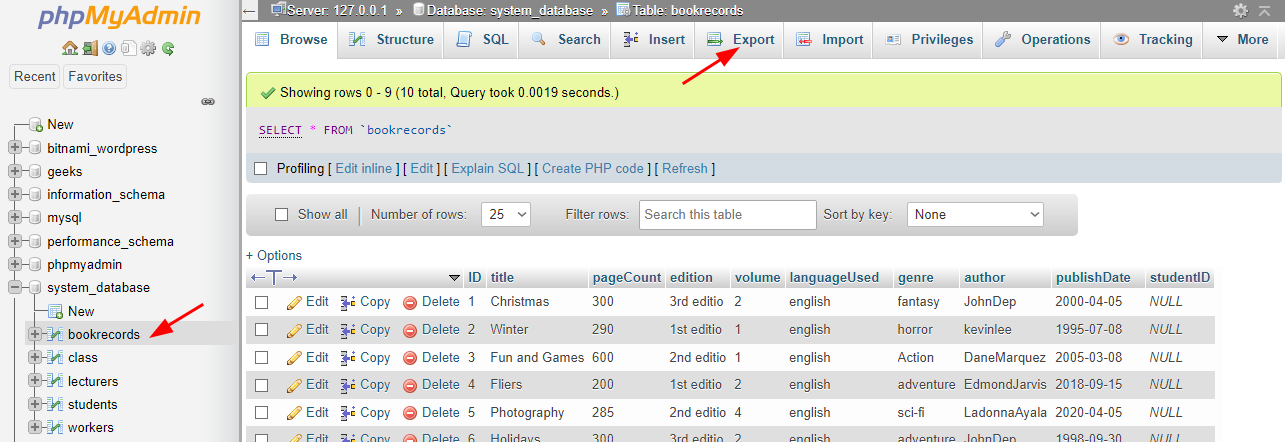Click the Favorites button
This screenshot has height=442, width=1285.
95,77
